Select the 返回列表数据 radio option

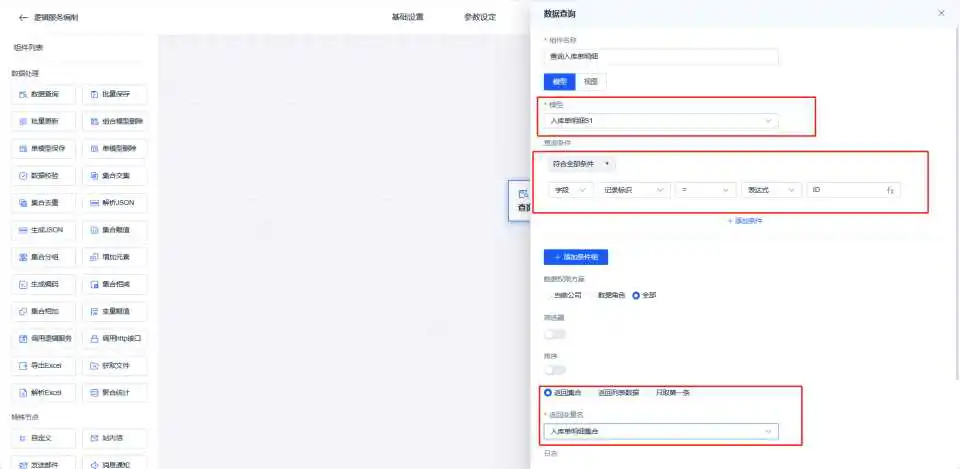pyautogui.click(x=615, y=392)
